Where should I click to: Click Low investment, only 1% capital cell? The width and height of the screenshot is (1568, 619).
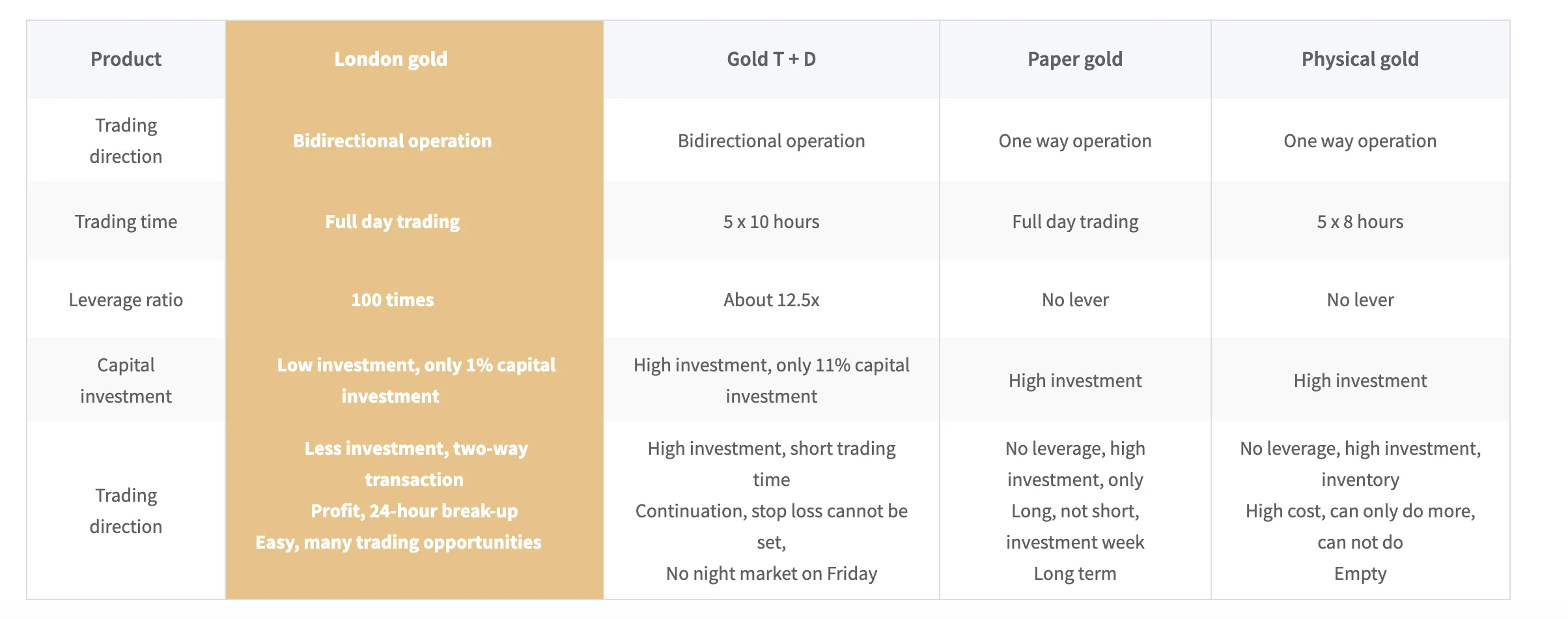[414, 381]
